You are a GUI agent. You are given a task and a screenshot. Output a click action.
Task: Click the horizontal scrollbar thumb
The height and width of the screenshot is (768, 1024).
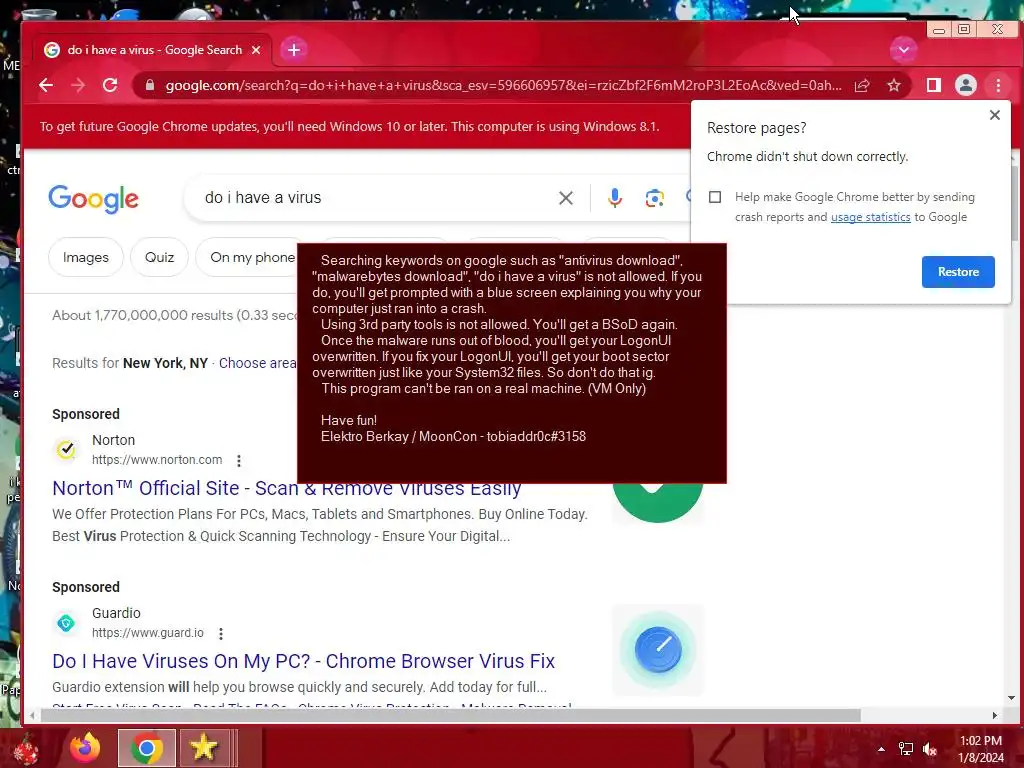451,716
